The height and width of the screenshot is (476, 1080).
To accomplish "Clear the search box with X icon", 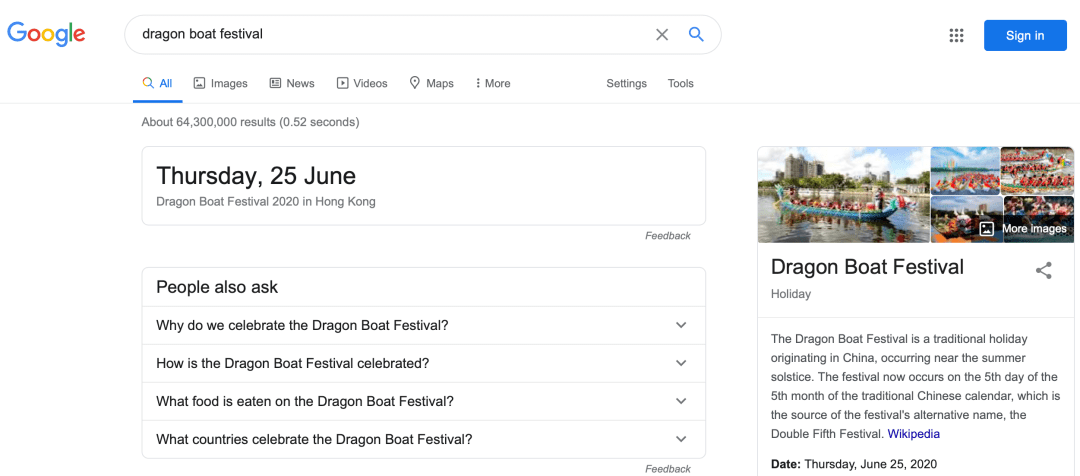I will point(662,35).
